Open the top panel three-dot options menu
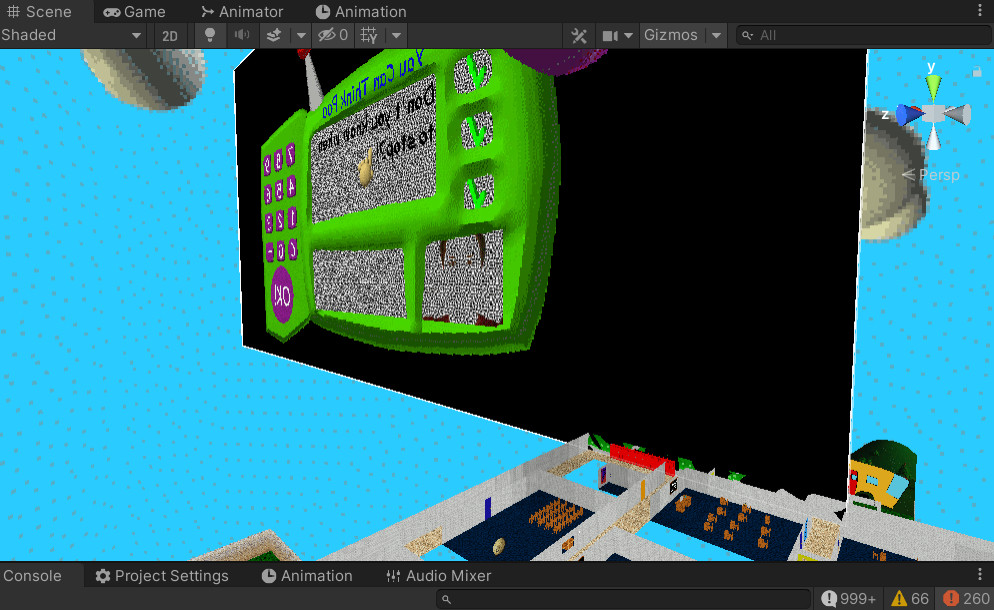This screenshot has width=994, height=610. pos(980,11)
